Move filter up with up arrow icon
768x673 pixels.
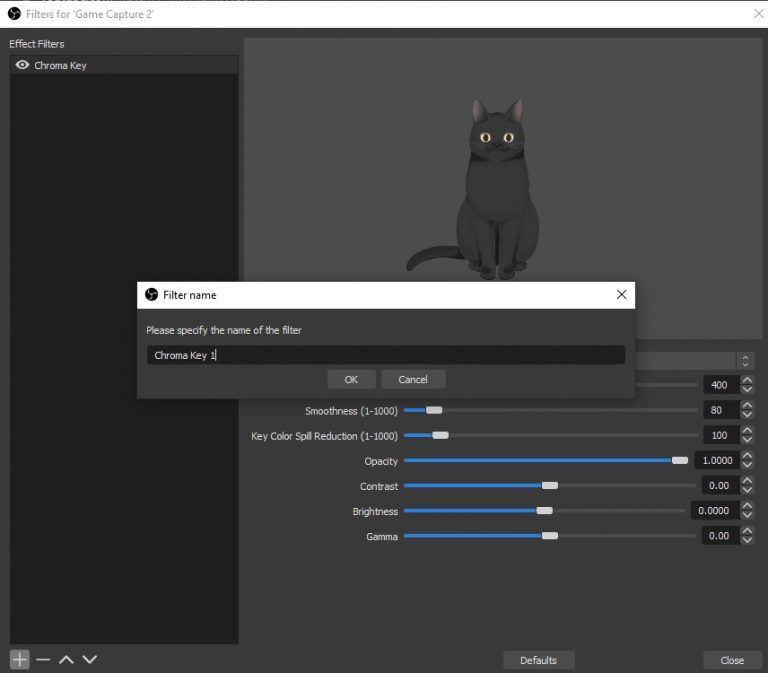pos(66,659)
